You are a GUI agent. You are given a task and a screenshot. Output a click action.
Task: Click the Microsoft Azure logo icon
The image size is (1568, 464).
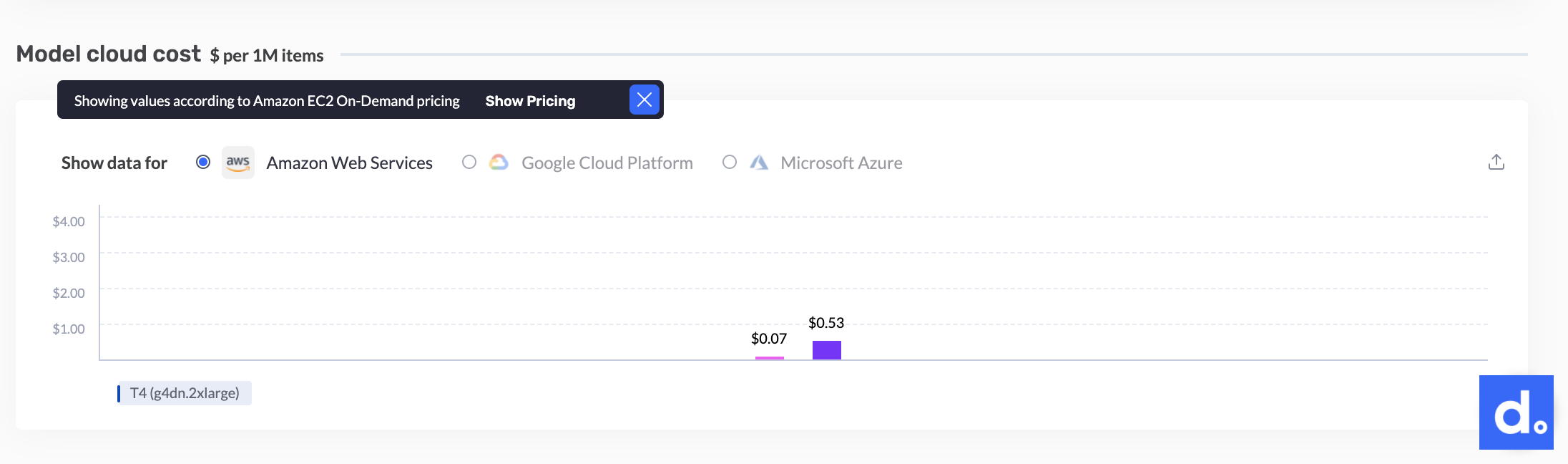point(759,163)
